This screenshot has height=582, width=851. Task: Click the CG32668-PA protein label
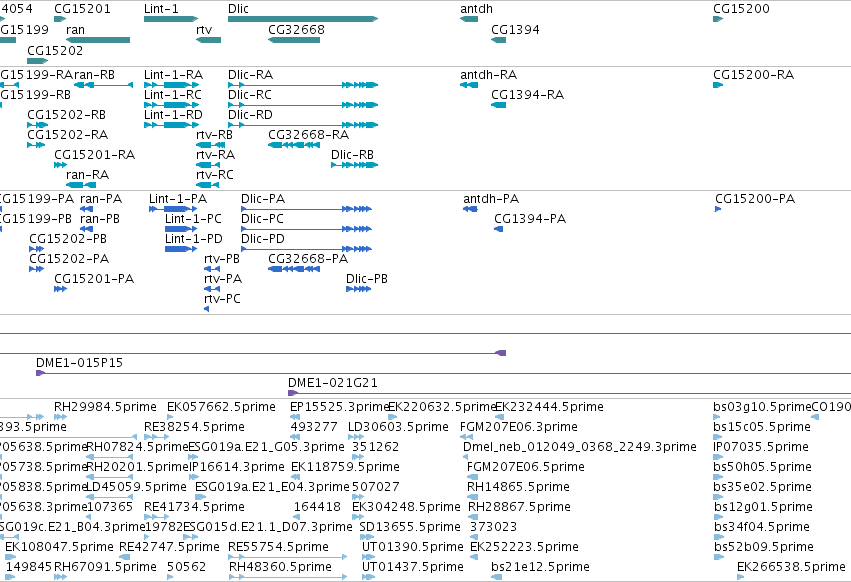click(308, 260)
